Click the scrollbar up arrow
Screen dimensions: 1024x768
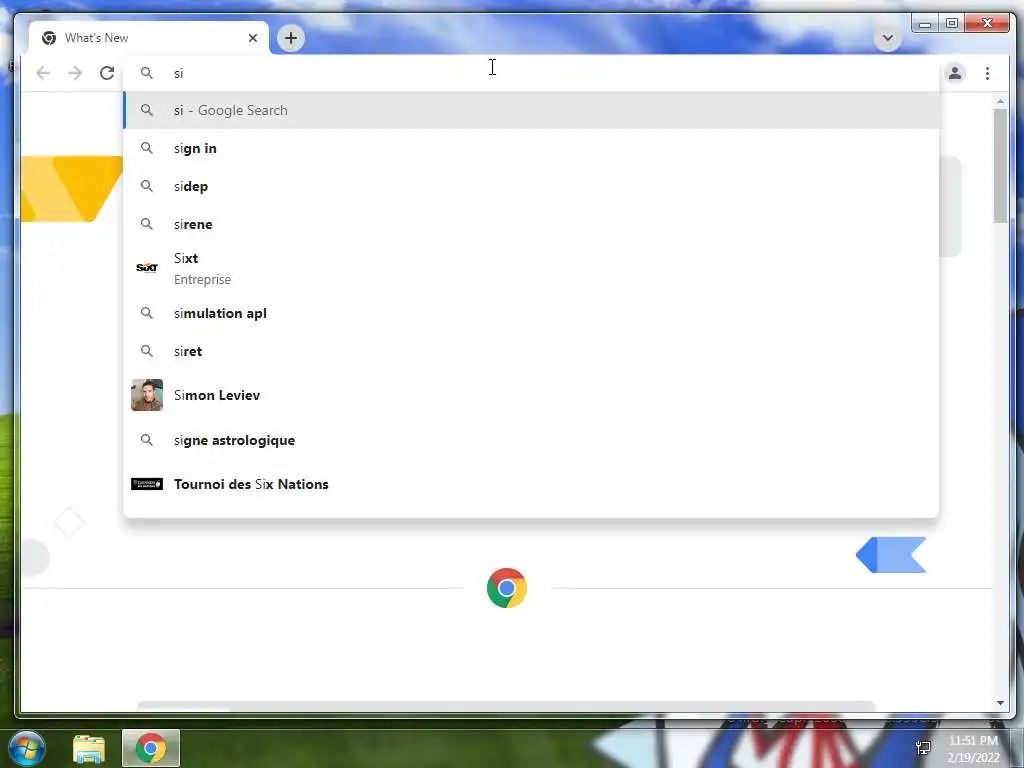coord(1000,101)
